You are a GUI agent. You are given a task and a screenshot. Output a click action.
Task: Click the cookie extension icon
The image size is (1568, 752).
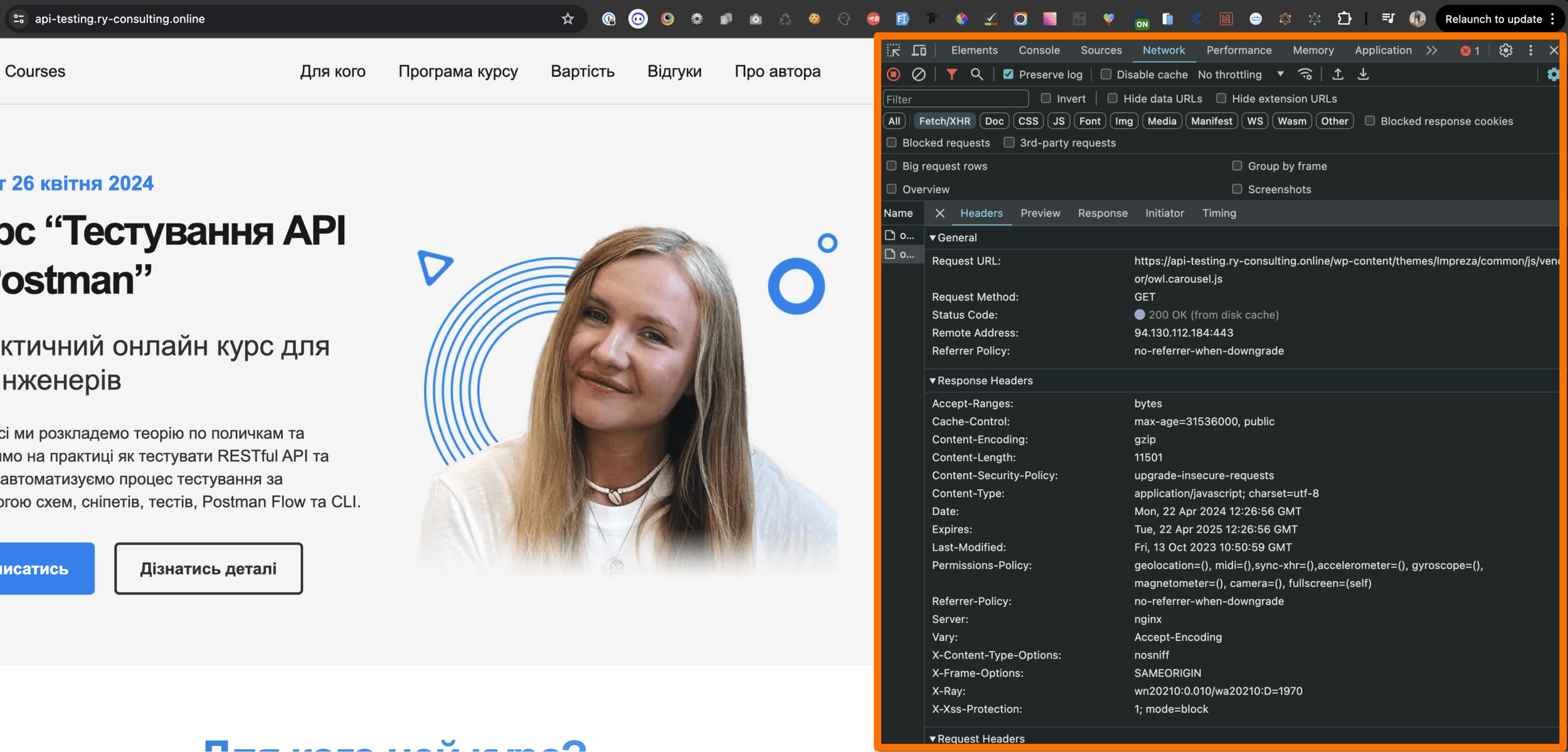click(x=814, y=19)
